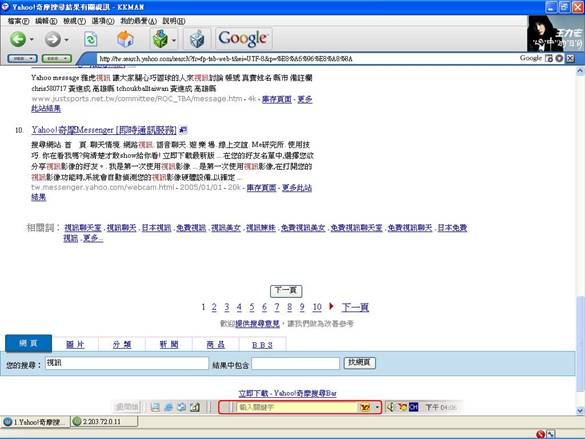Open the Yahoo!奇摩Messenger result title link
Image resolution: width=585 pixels, height=439 pixels.
point(104,130)
